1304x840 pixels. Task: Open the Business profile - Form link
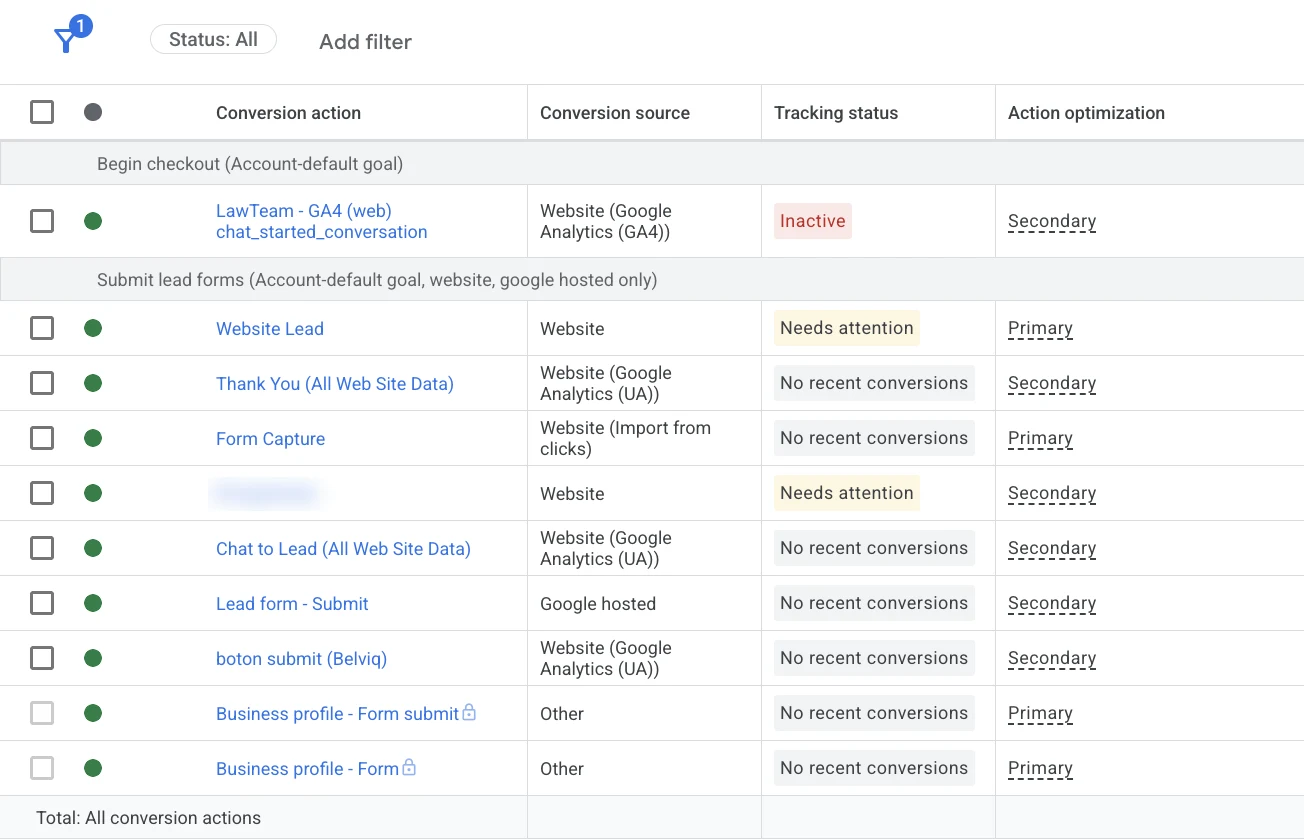pyautogui.click(x=307, y=769)
